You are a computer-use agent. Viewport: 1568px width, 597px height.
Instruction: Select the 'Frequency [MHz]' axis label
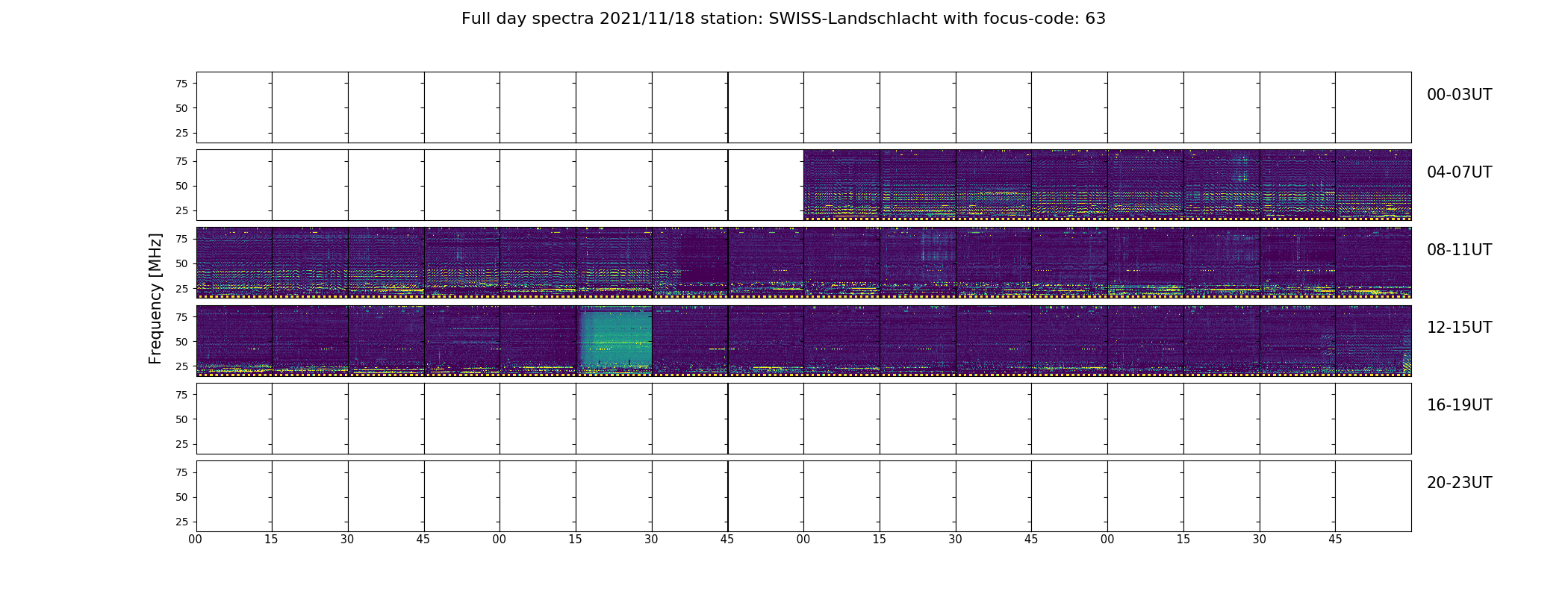(155, 298)
